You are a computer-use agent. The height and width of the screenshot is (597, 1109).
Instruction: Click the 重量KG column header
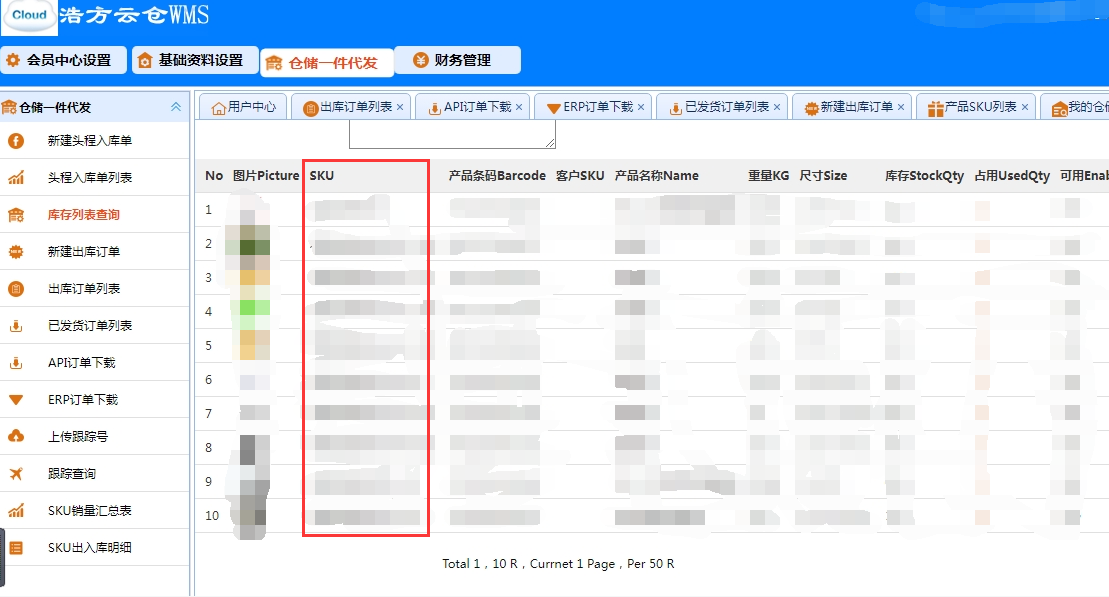tap(769, 175)
